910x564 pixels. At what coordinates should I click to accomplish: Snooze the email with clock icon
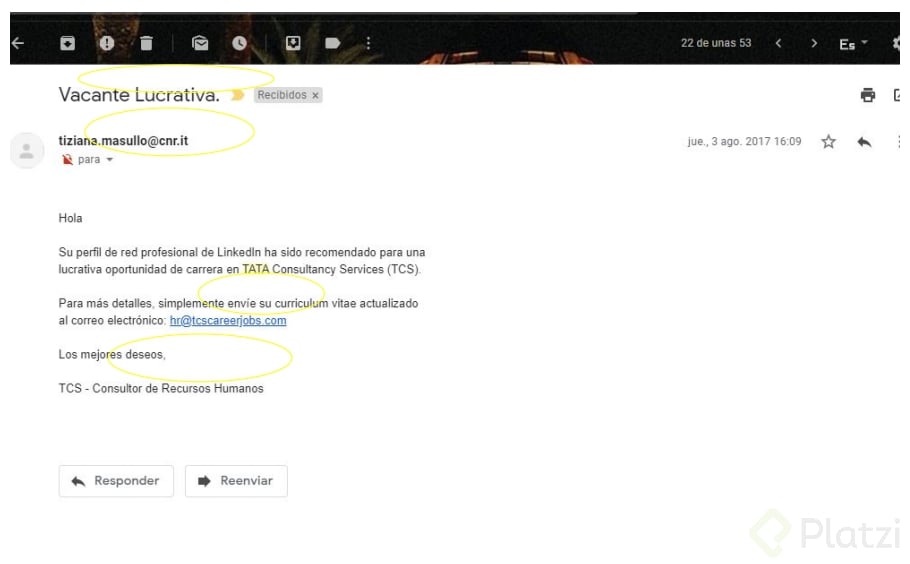pyautogui.click(x=239, y=43)
